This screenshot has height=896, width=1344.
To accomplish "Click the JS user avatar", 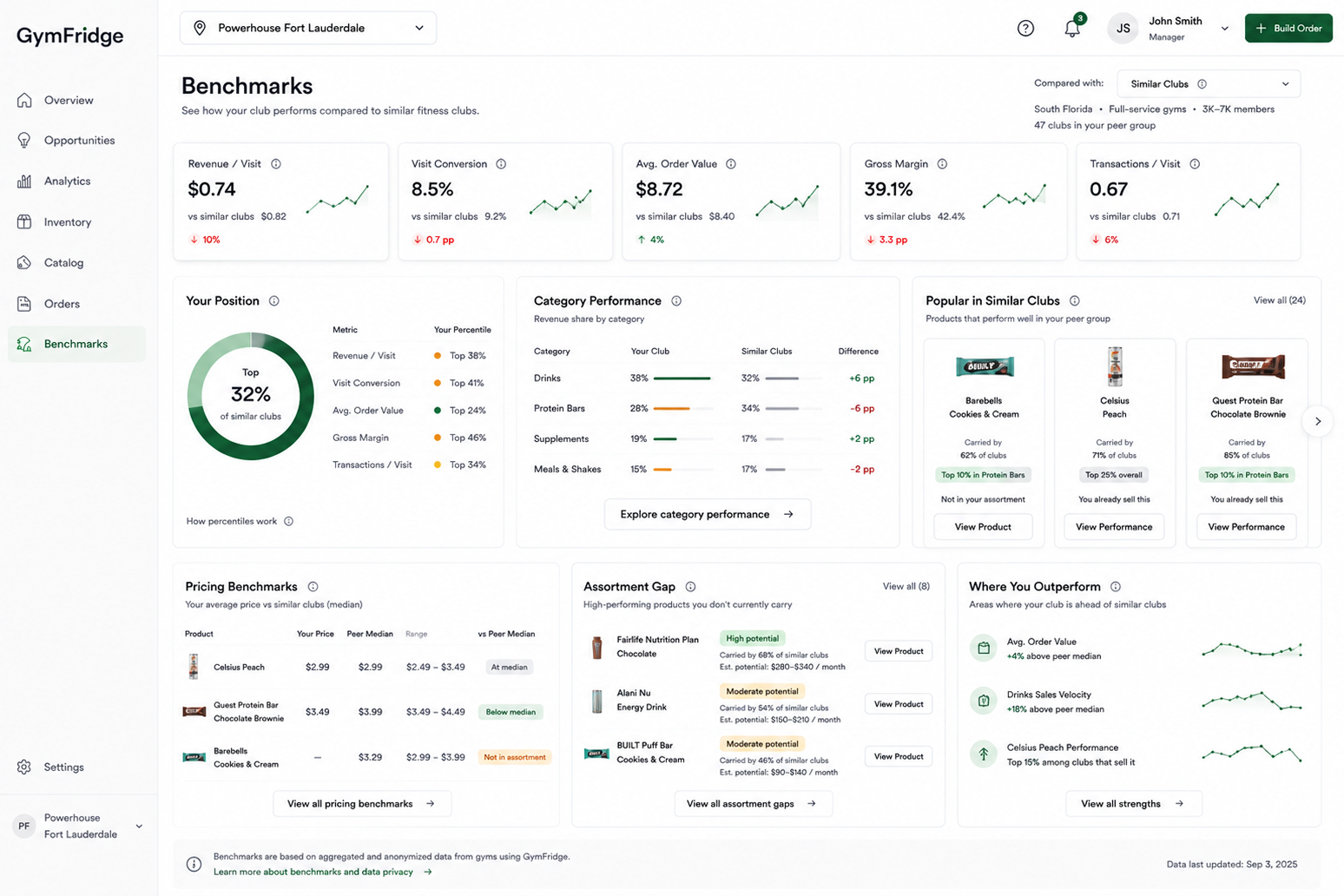I will [1123, 29].
